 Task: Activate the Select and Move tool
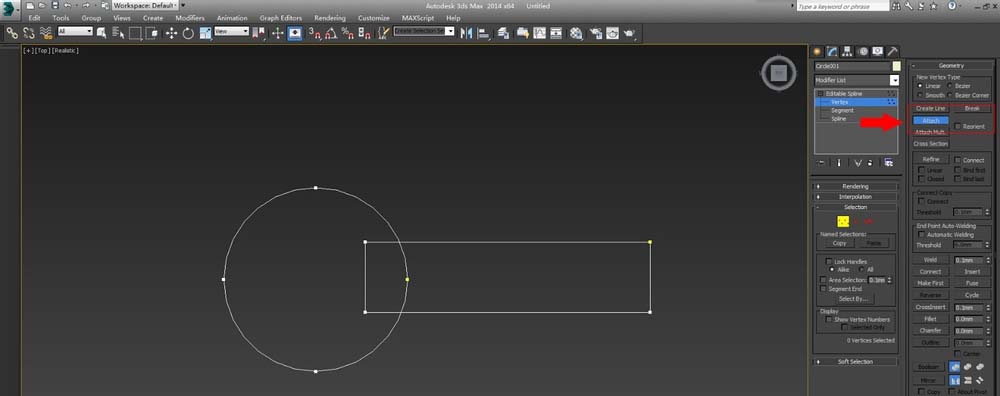[x=171, y=33]
